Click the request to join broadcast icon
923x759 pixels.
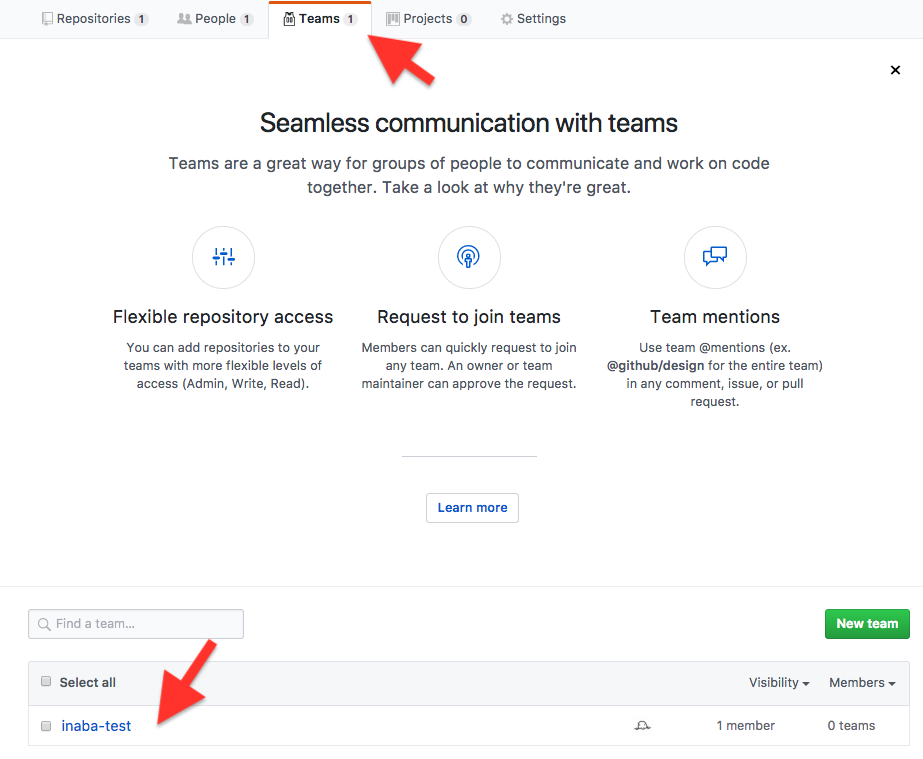pos(469,257)
